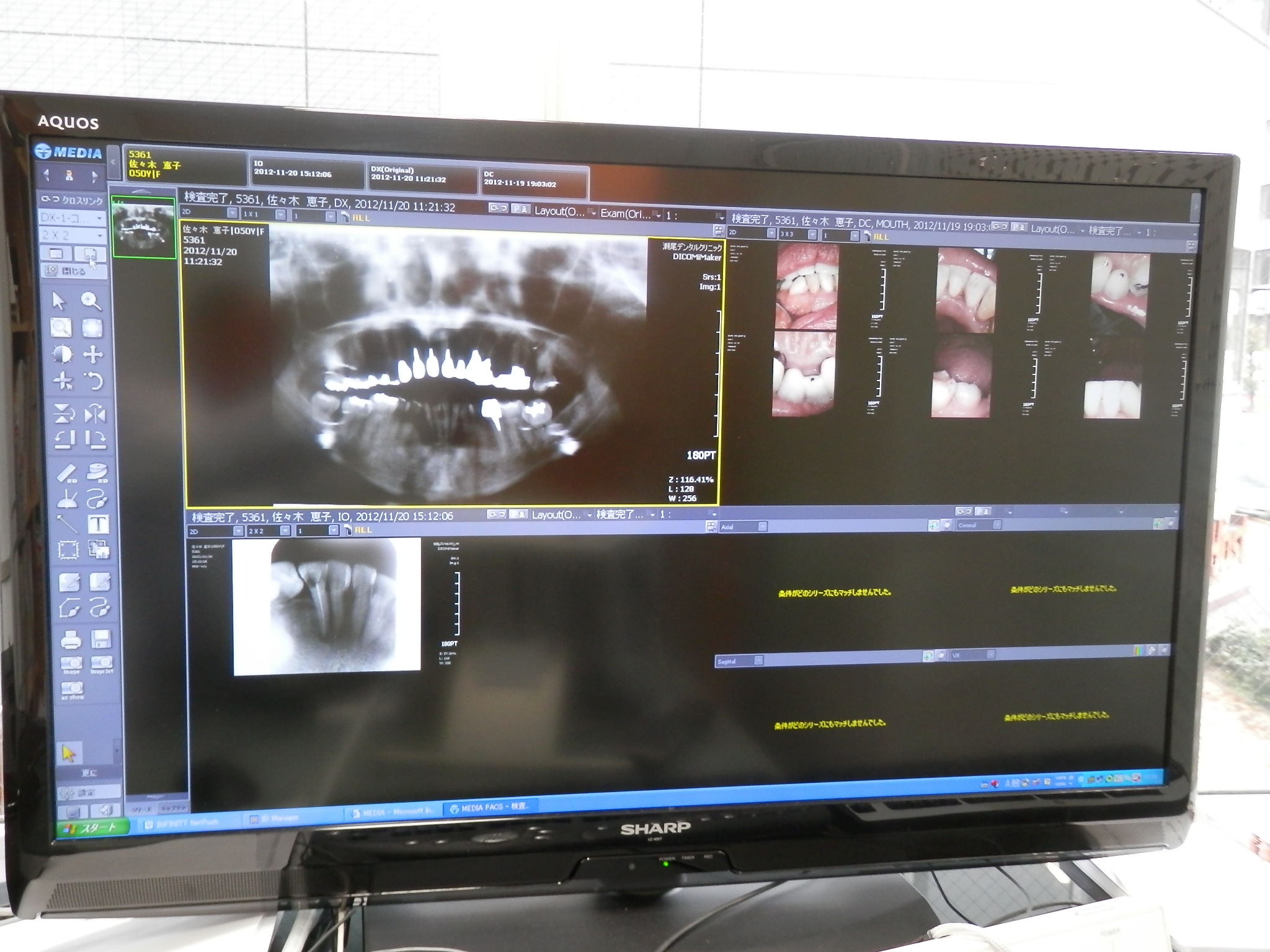
Task: Rotate the image counter-clockwise
Action: click(x=64, y=439)
